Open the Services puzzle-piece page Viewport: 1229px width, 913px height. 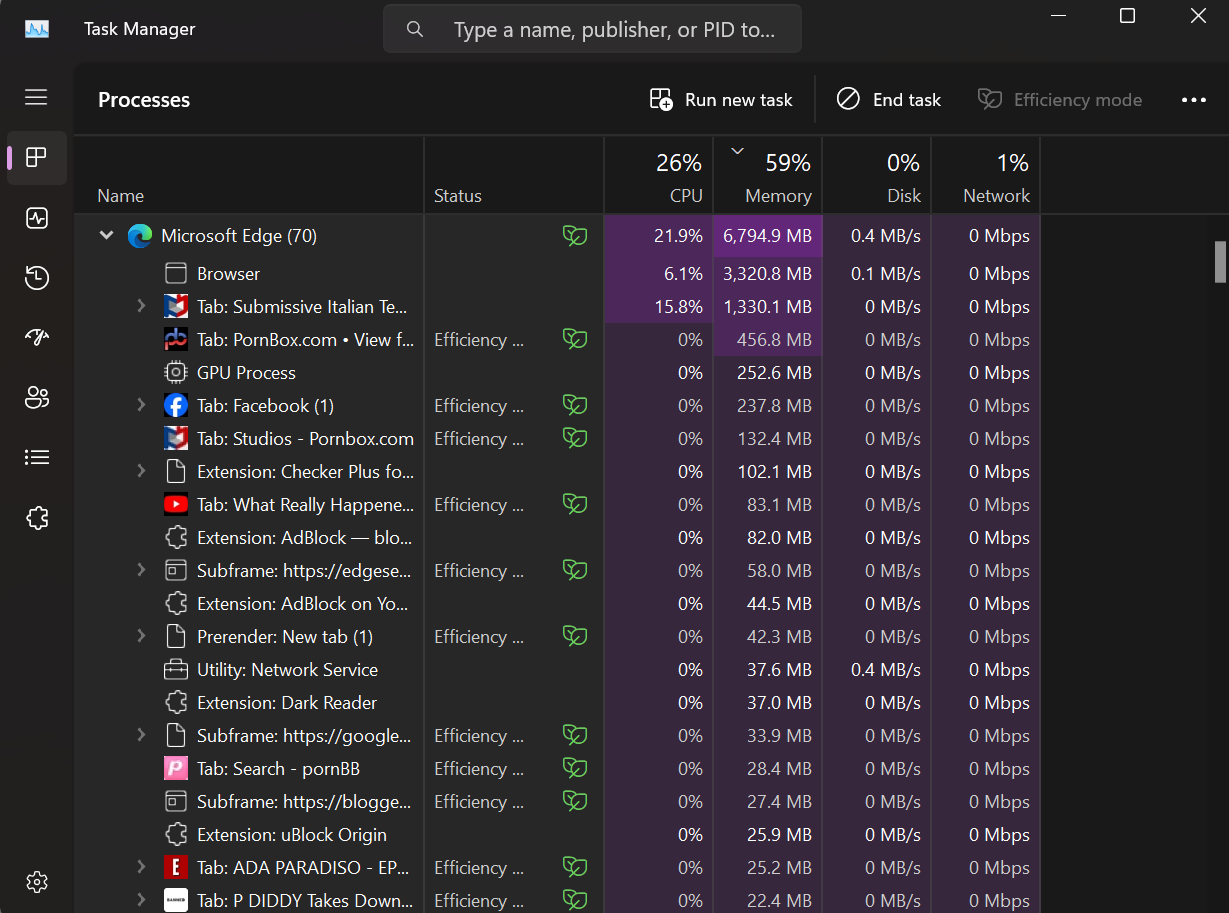[x=37, y=518]
